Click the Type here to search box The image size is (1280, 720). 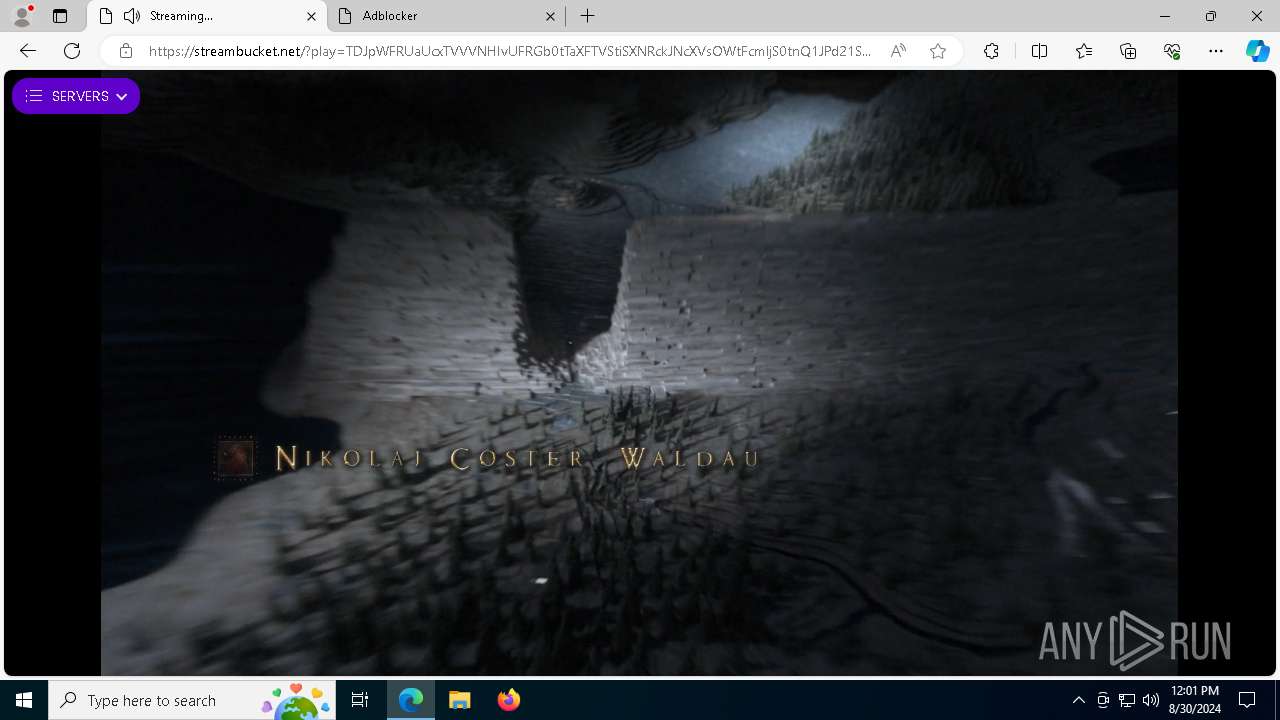click(x=192, y=700)
